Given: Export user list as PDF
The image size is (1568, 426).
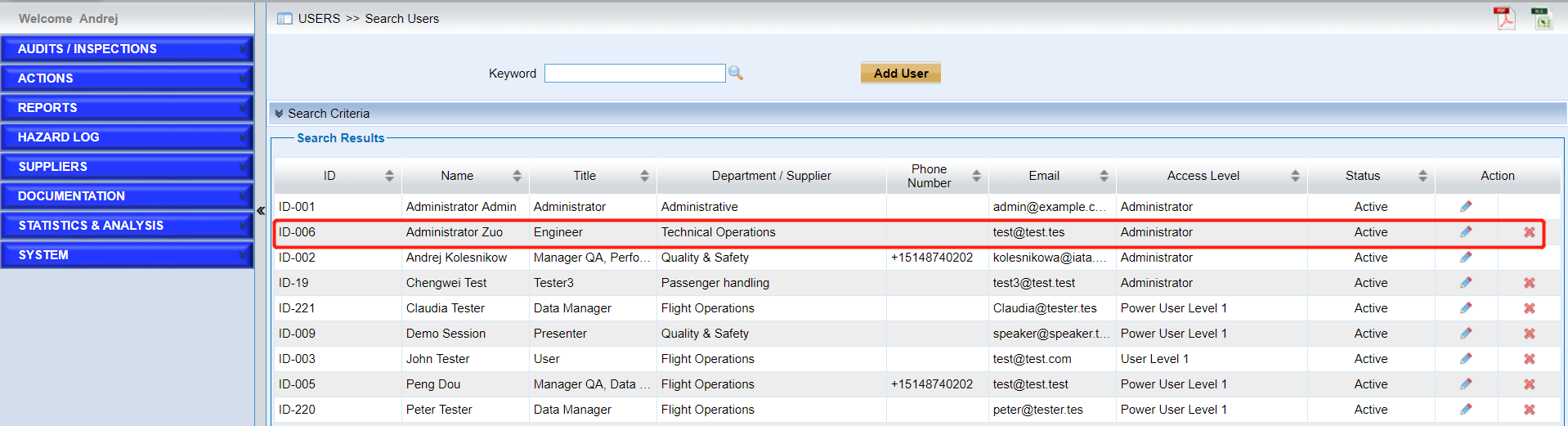Looking at the screenshot, I should (1504, 18).
